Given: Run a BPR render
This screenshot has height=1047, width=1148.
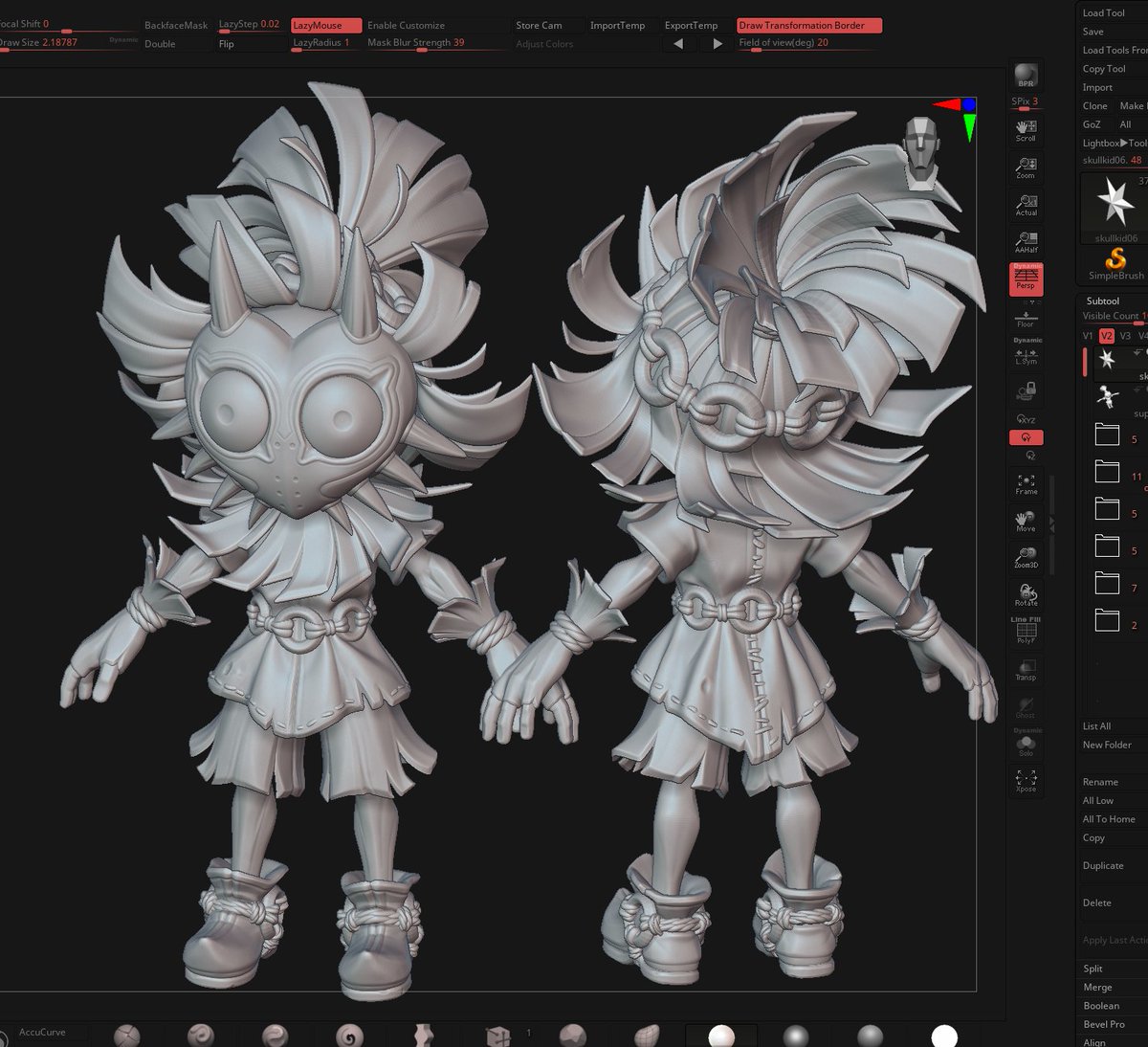Looking at the screenshot, I should pos(1026,75).
